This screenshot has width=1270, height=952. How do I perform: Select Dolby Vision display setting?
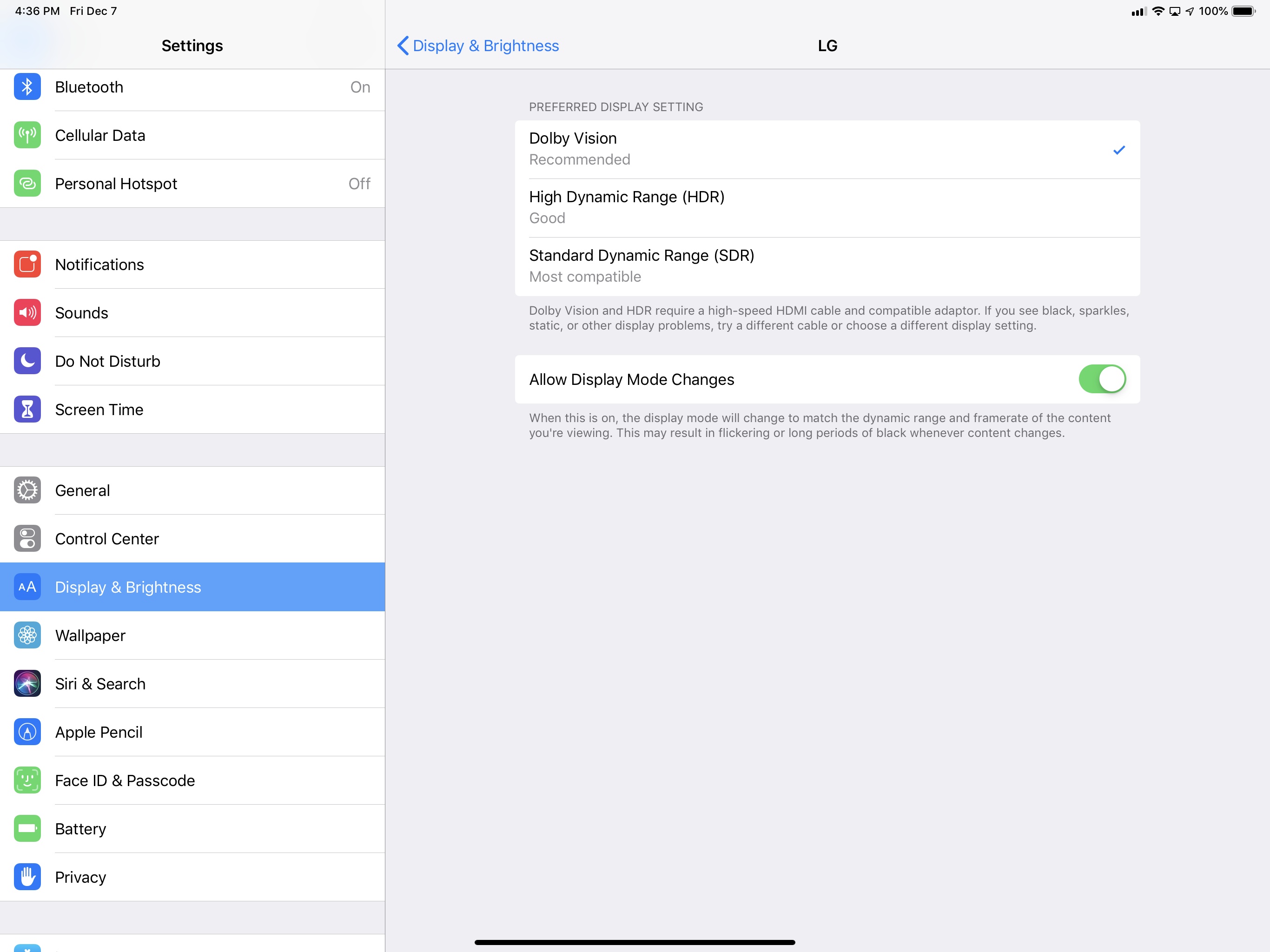[x=827, y=149]
